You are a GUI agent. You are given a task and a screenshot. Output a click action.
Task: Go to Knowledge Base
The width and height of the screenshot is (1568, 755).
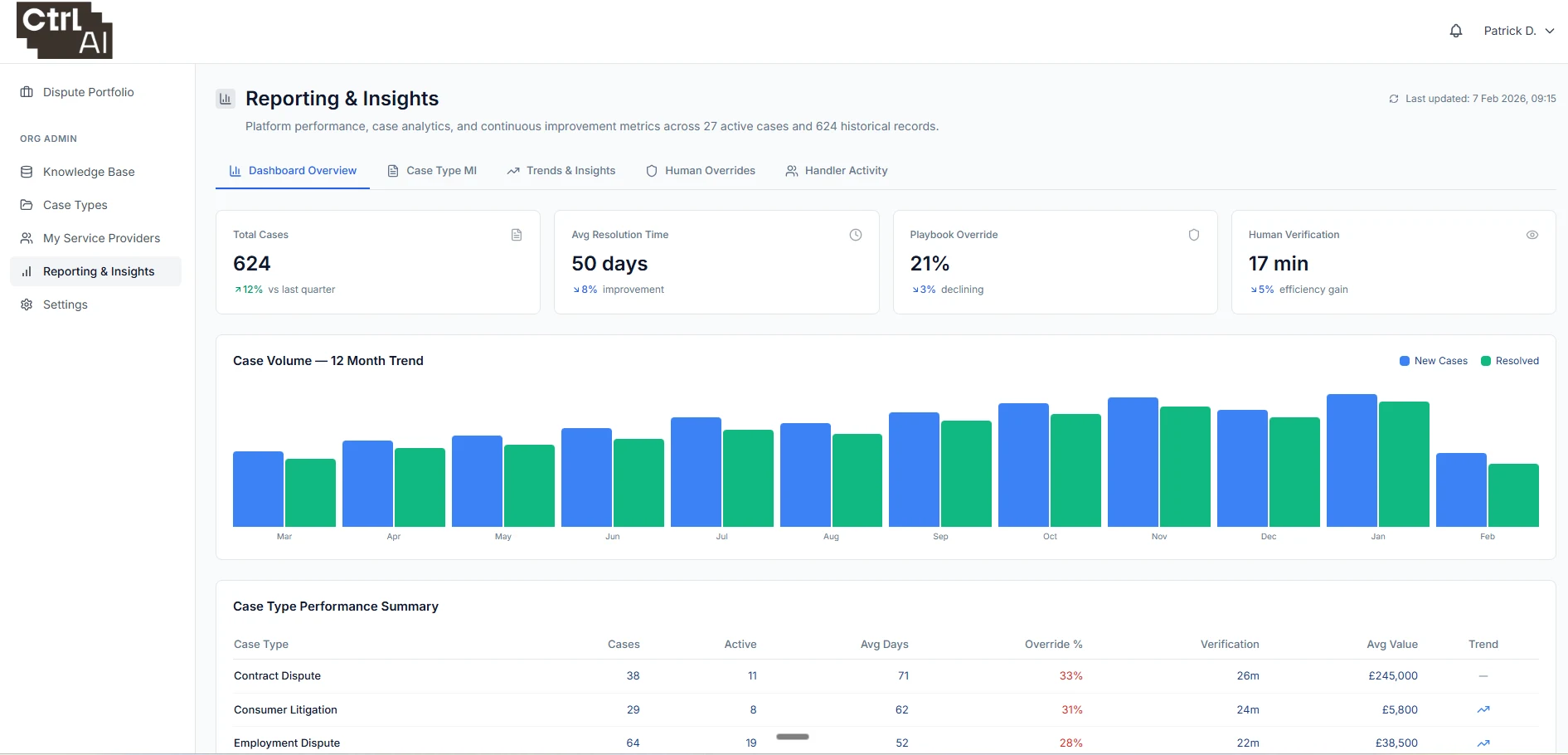point(95,172)
